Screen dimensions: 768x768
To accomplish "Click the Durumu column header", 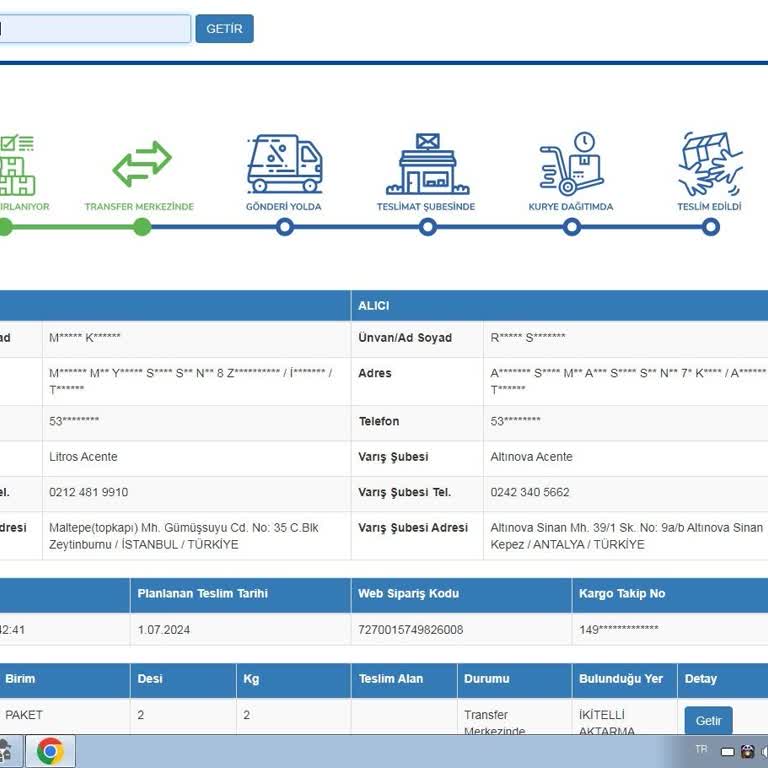I will click(514, 680).
